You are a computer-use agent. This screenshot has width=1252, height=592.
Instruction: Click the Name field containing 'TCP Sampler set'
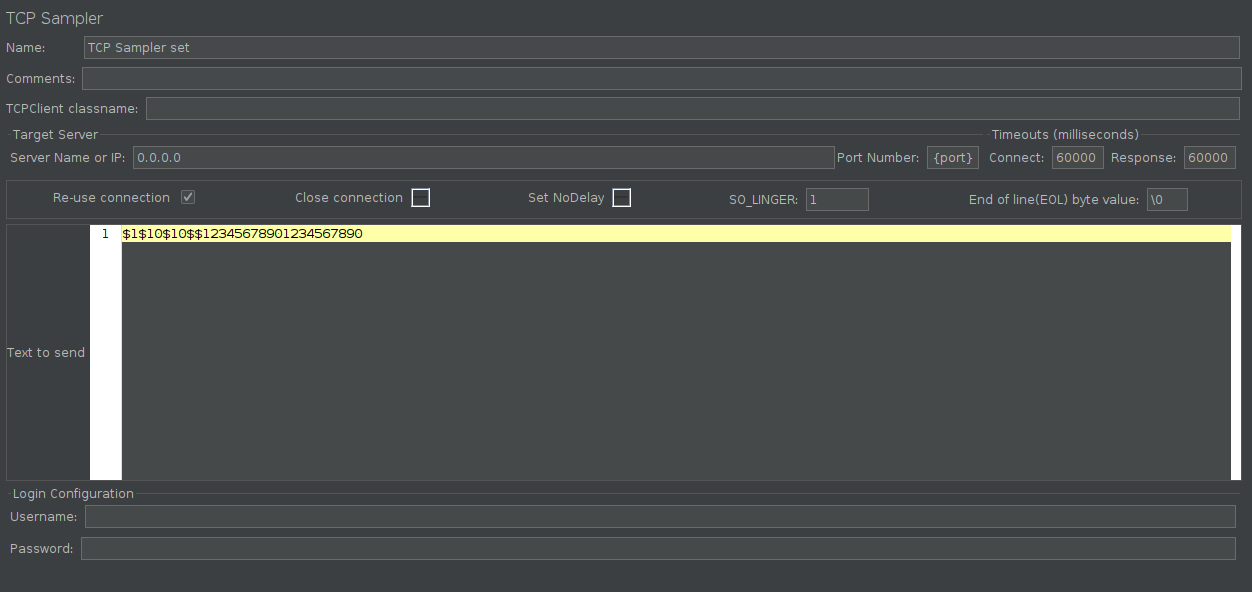(400, 47)
